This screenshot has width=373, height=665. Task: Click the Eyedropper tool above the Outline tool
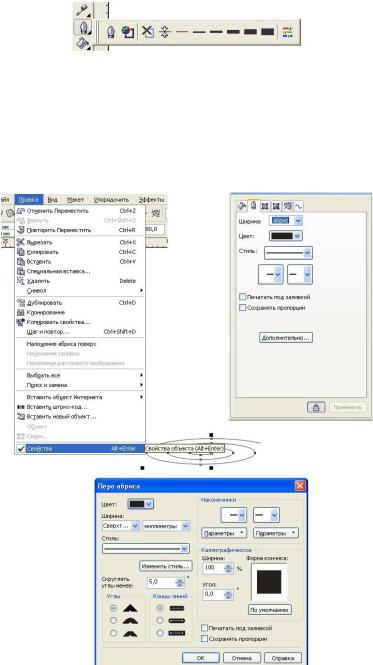pos(82,10)
